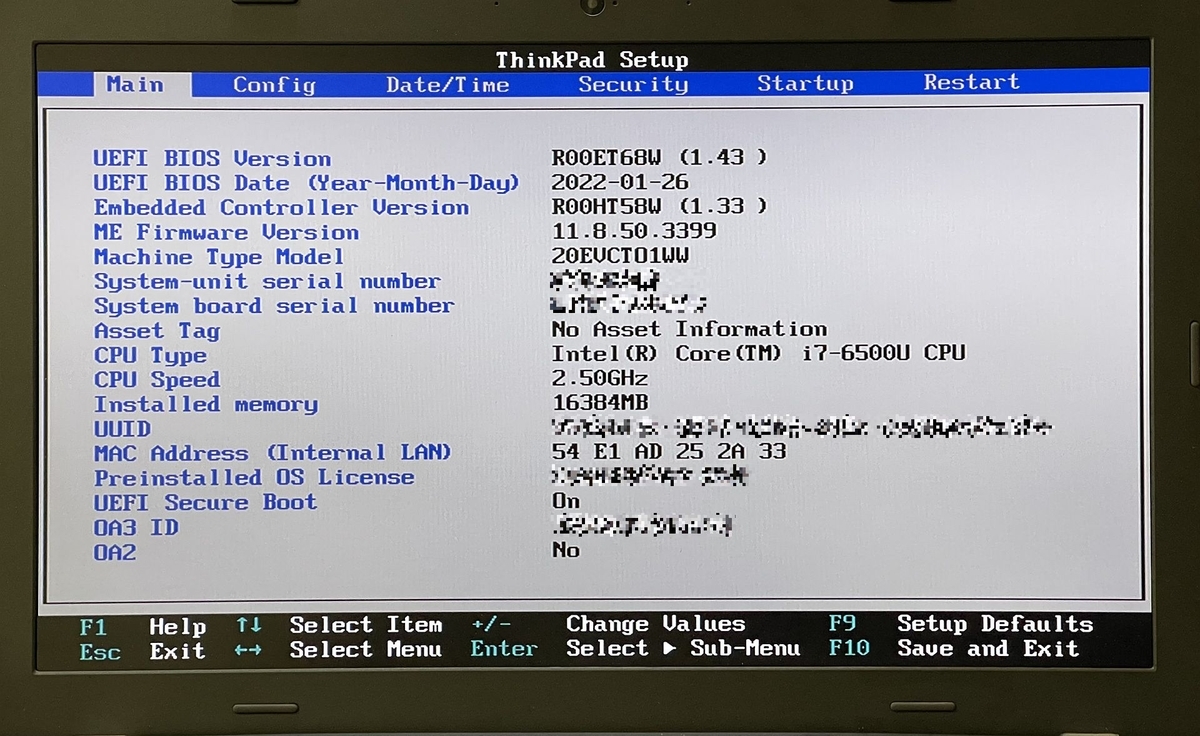Go to the Startup tab
1200x736 pixels.
(x=805, y=83)
